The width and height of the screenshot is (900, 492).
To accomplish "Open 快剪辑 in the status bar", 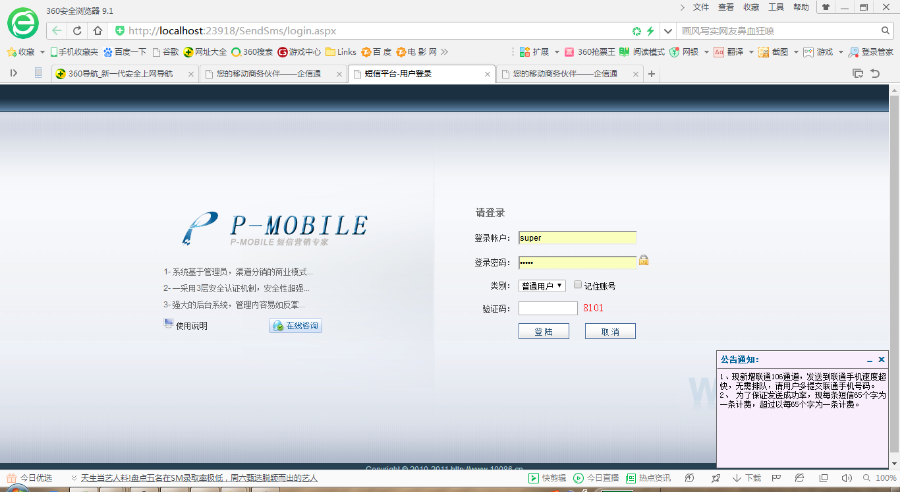I will tap(547, 478).
